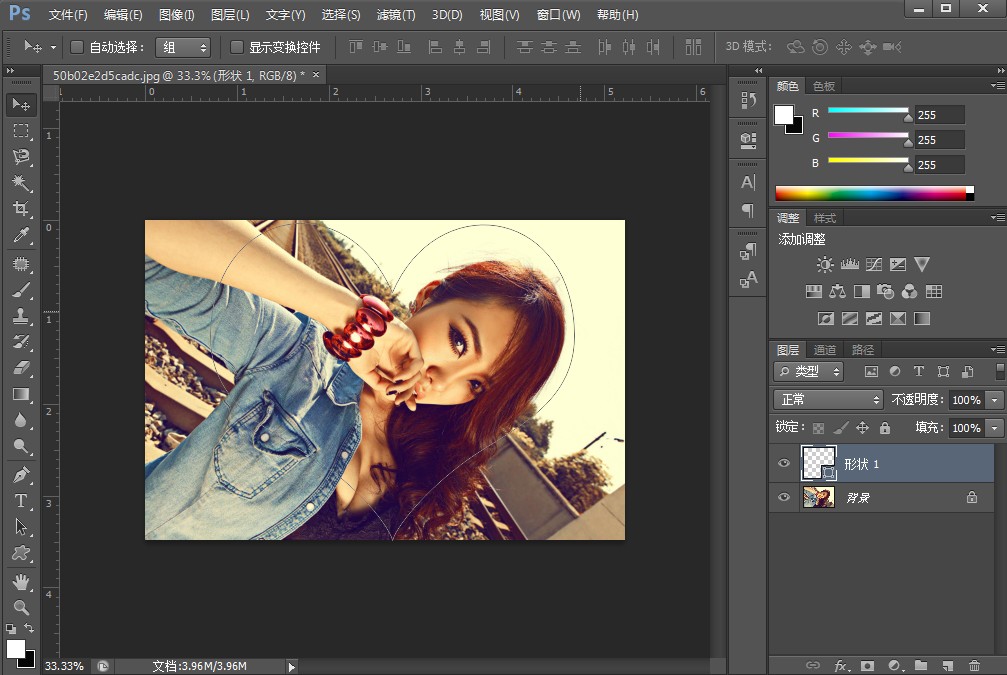Viewport: 1007px width, 675px height.
Task: Add a Brightness/Contrast adjustment
Action: tap(825, 265)
